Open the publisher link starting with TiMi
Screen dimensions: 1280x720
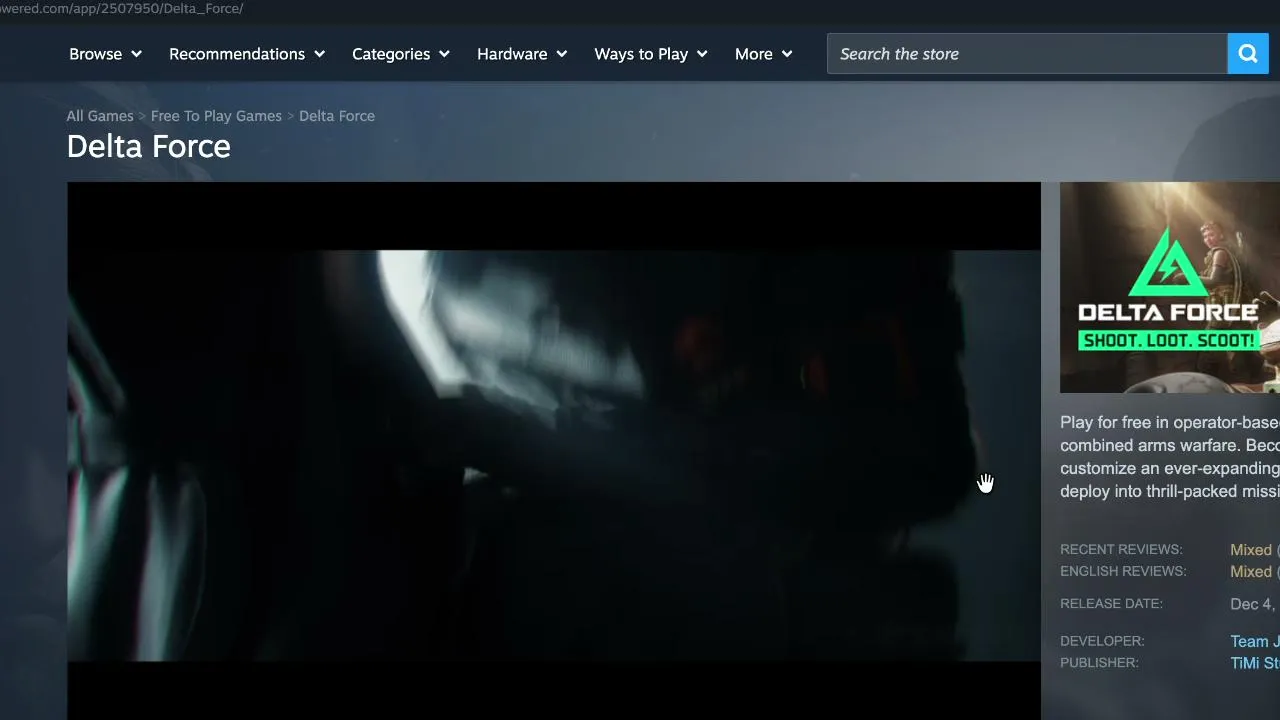pyautogui.click(x=1254, y=664)
